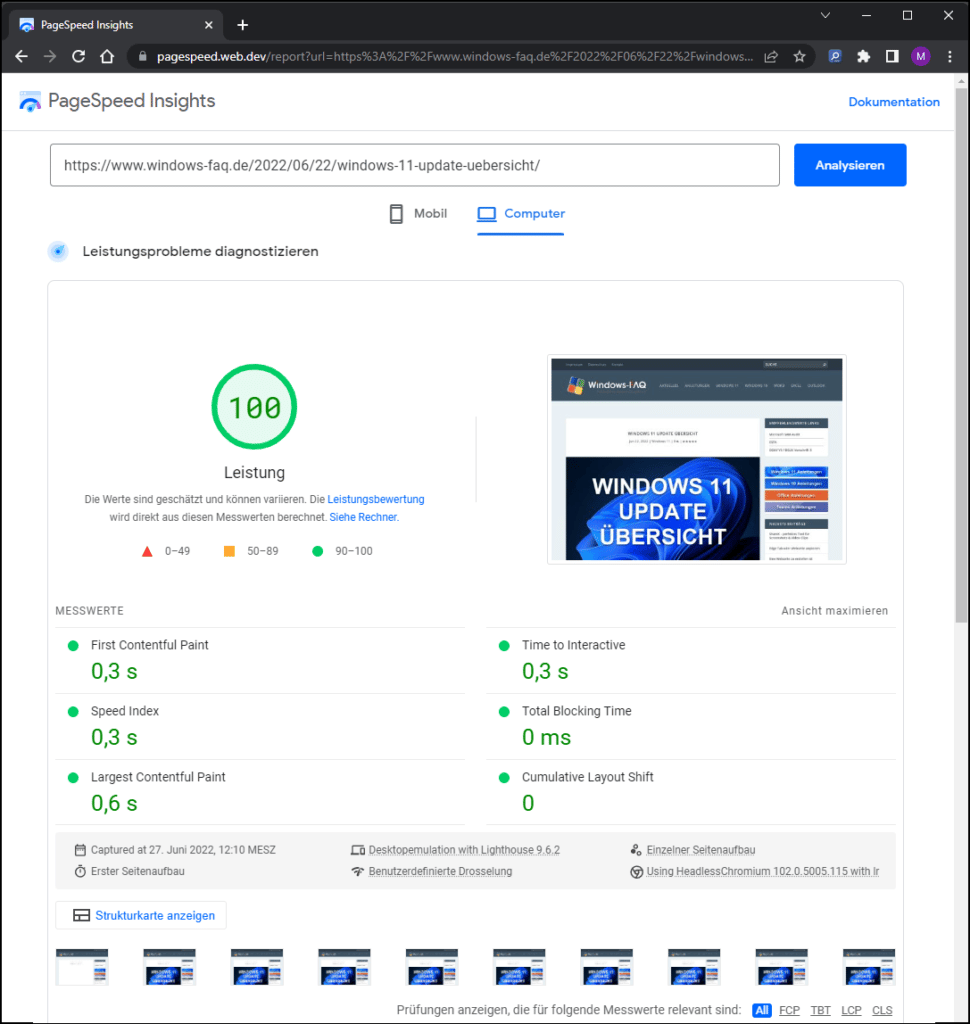The image size is (970, 1024).
Task: Click Captured at 27. Juni 2022 text
Action: click(183, 850)
